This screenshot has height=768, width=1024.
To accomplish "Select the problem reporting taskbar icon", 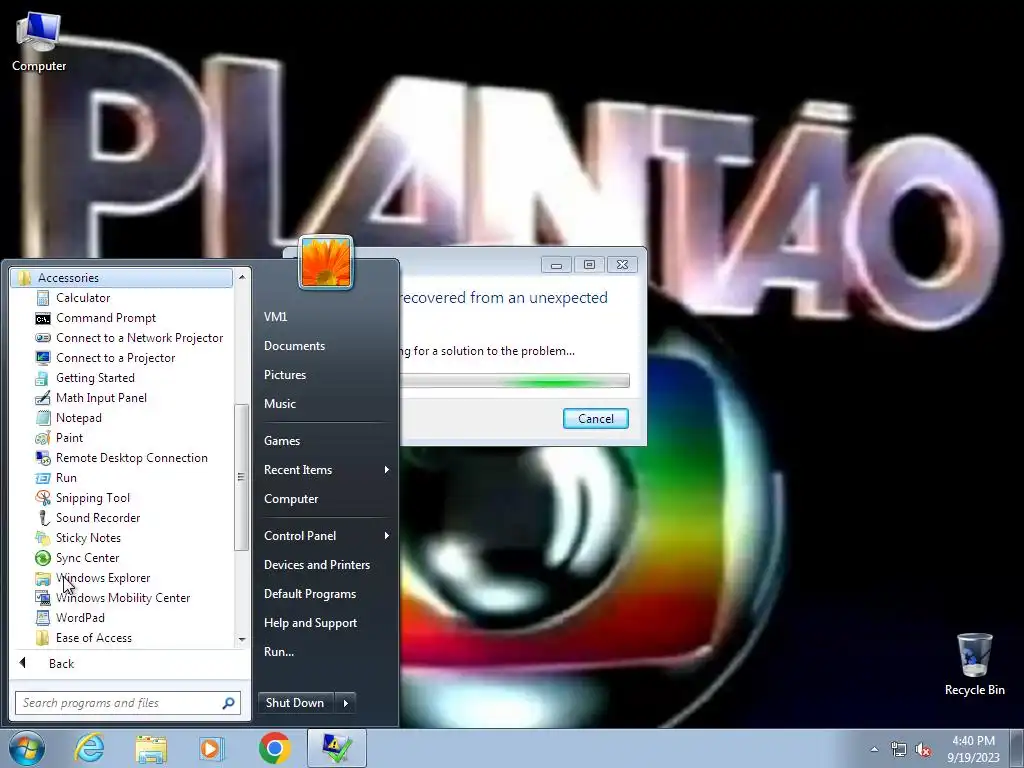I will coord(336,748).
